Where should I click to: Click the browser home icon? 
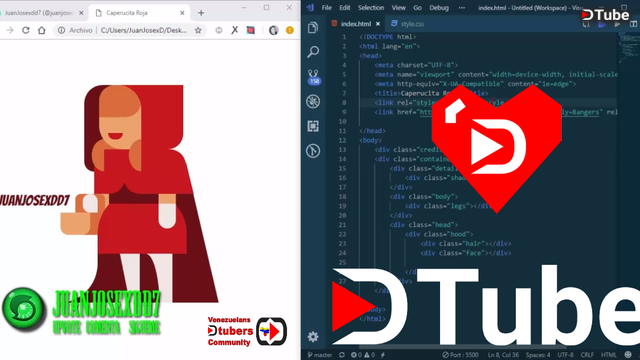point(42,30)
